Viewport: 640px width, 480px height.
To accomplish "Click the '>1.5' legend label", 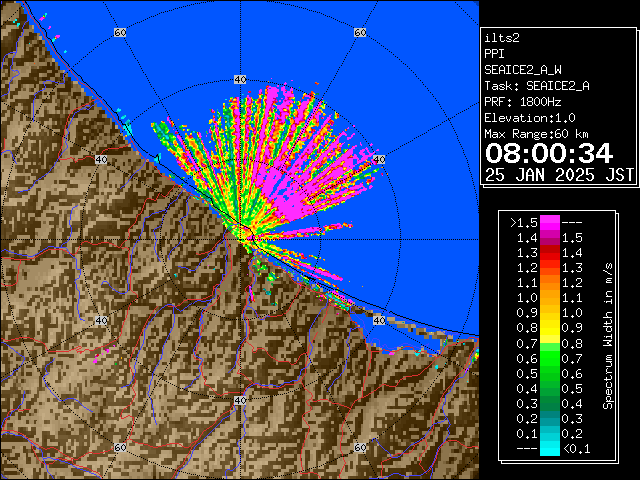I will [x=524, y=223].
